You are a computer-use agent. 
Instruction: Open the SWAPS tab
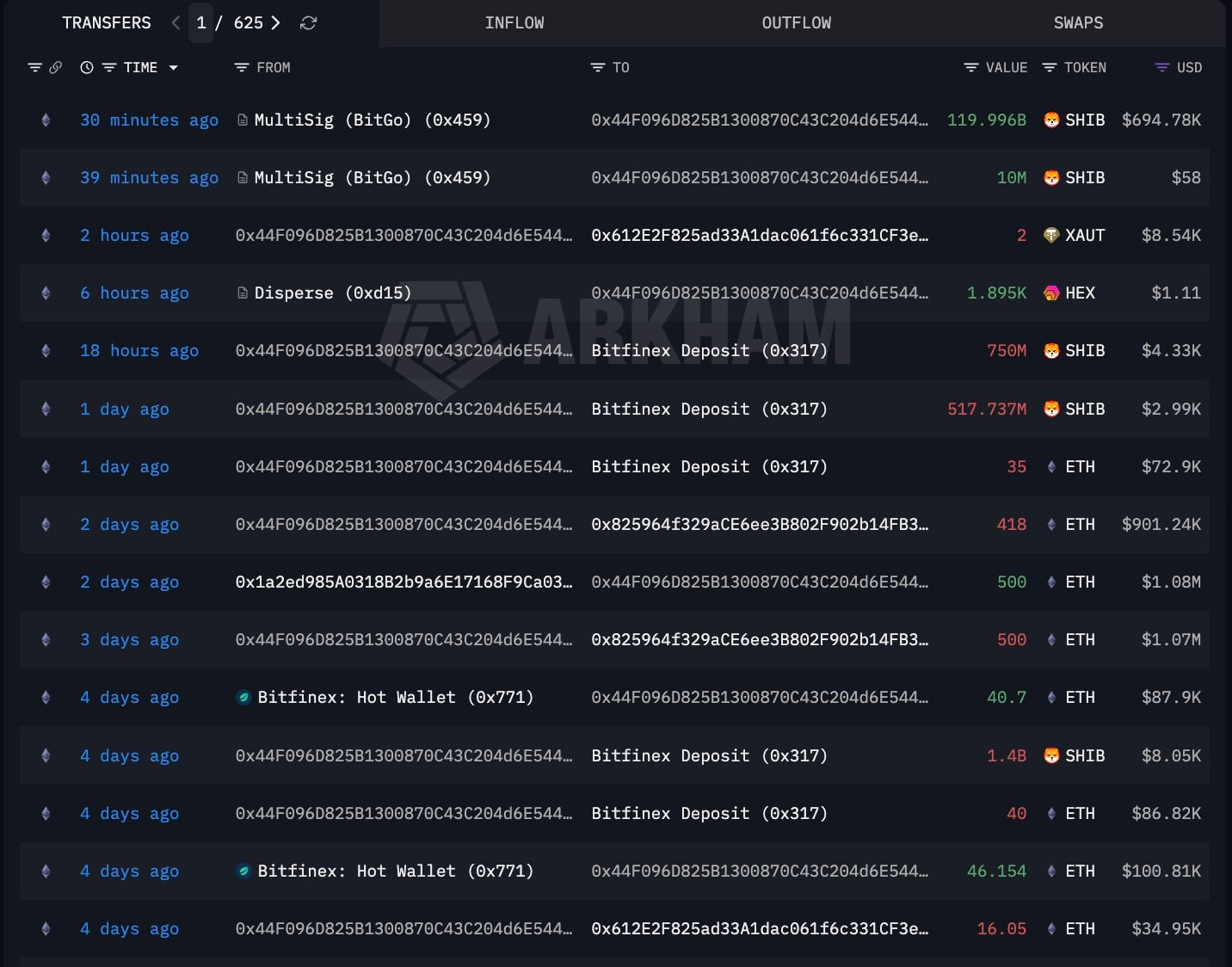pos(1077,23)
